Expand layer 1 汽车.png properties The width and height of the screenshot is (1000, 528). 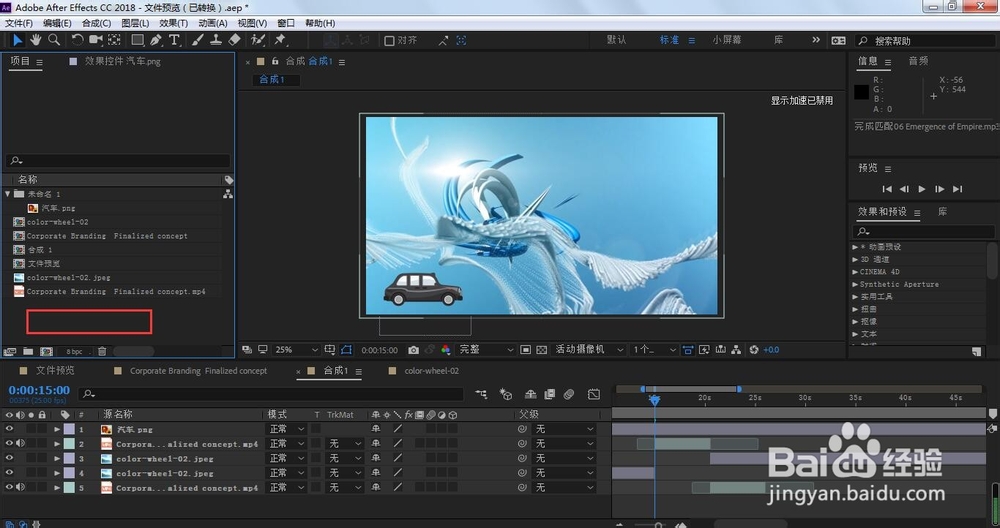[x=57, y=429]
